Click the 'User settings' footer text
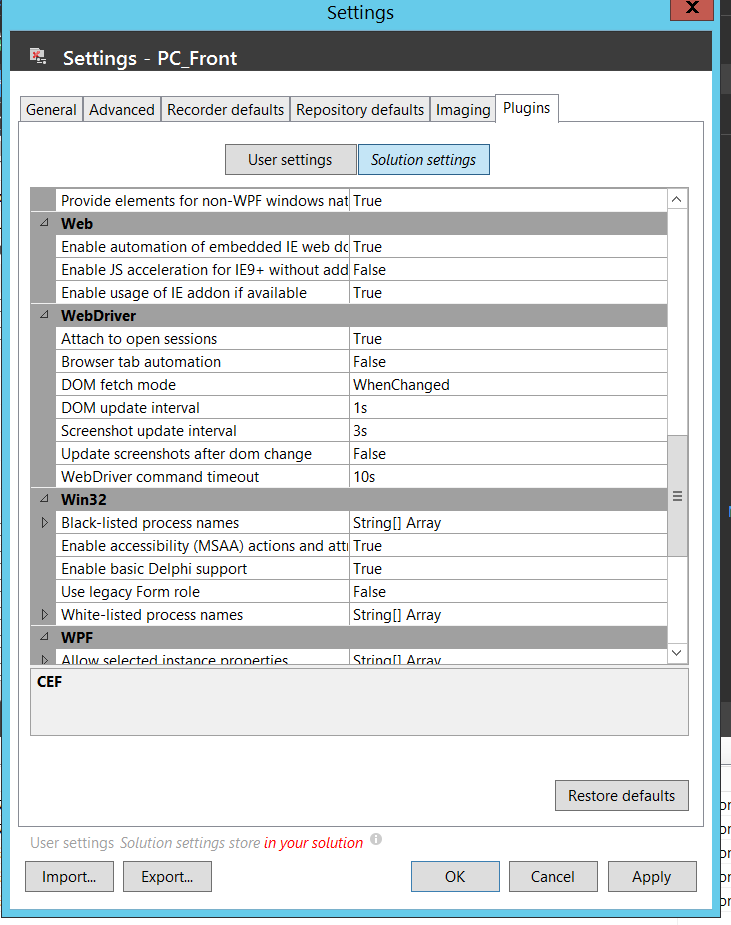This screenshot has height=925, width=731. click(x=72, y=843)
